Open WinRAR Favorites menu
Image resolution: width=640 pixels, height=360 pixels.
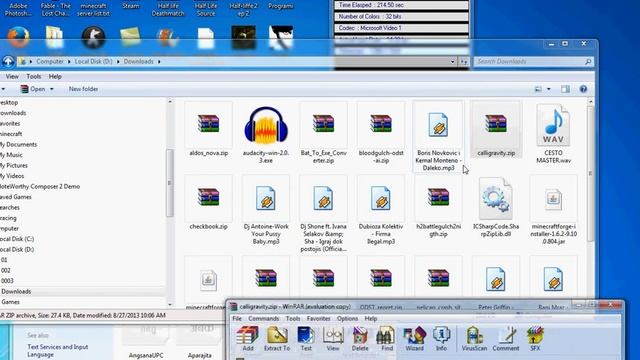318,318
